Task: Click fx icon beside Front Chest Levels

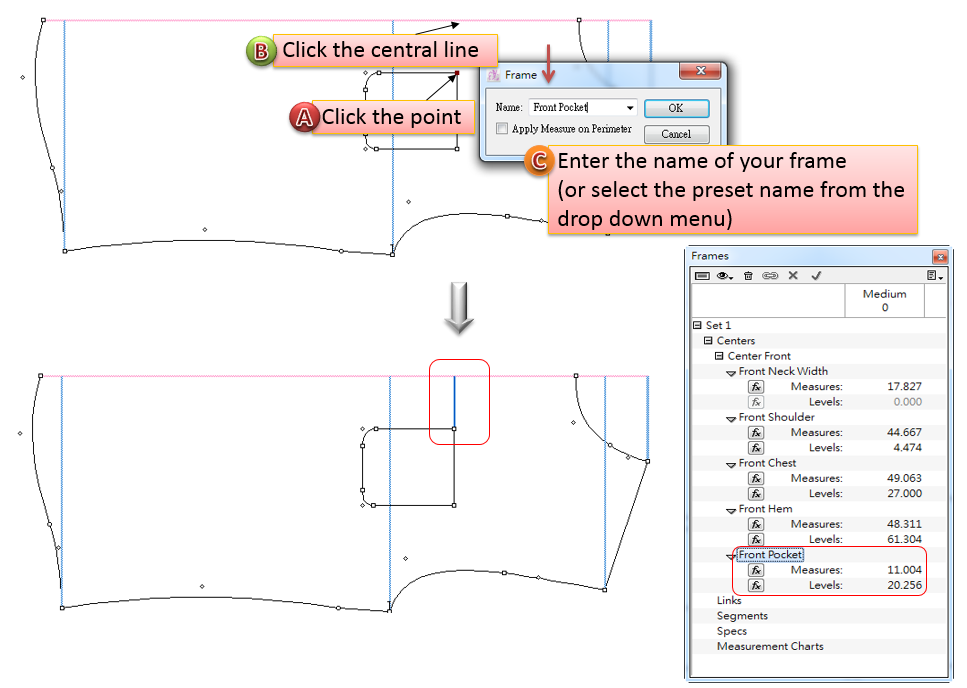Action: [756, 494]
